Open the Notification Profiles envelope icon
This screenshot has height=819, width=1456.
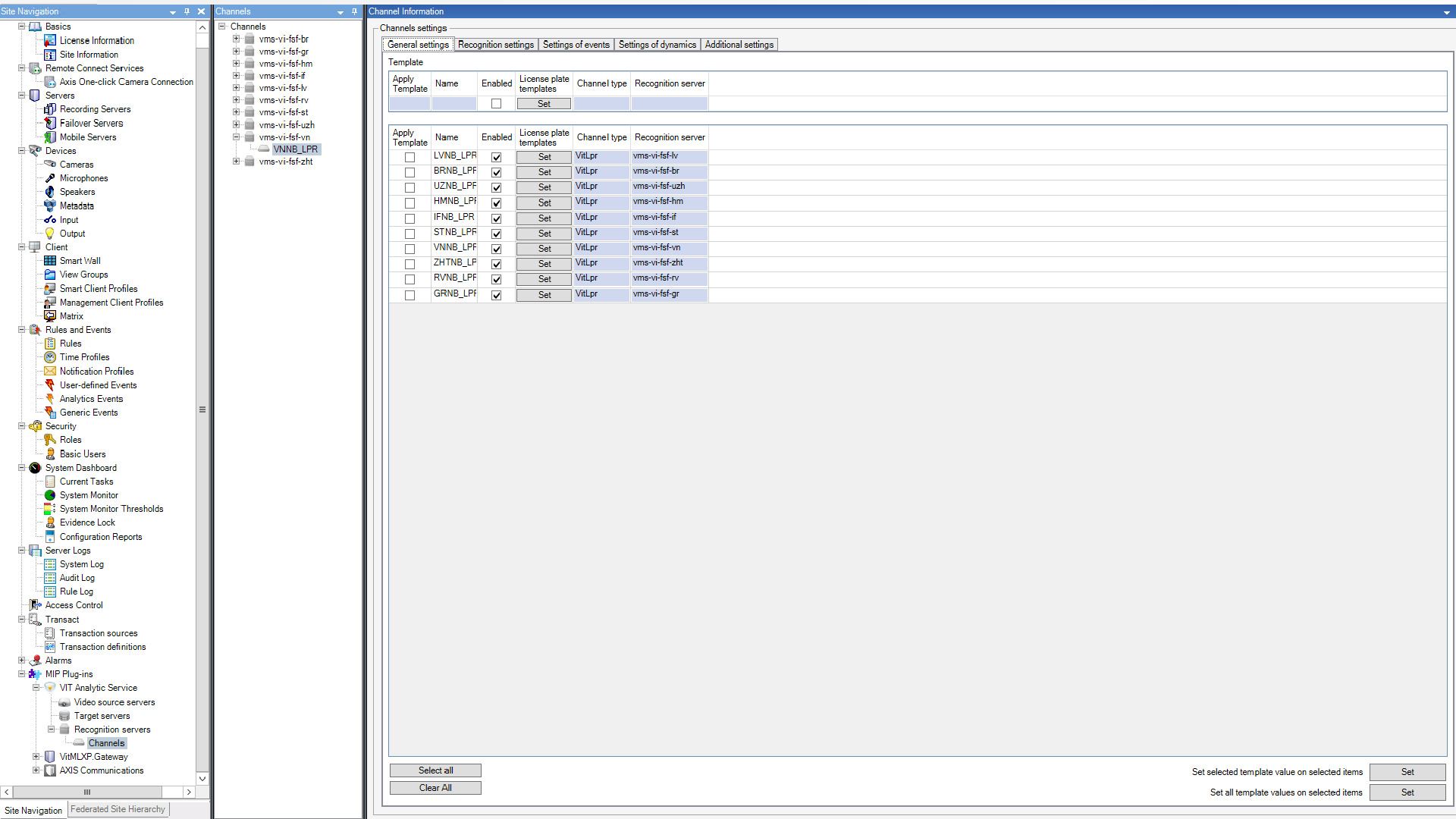click(50, 372)
